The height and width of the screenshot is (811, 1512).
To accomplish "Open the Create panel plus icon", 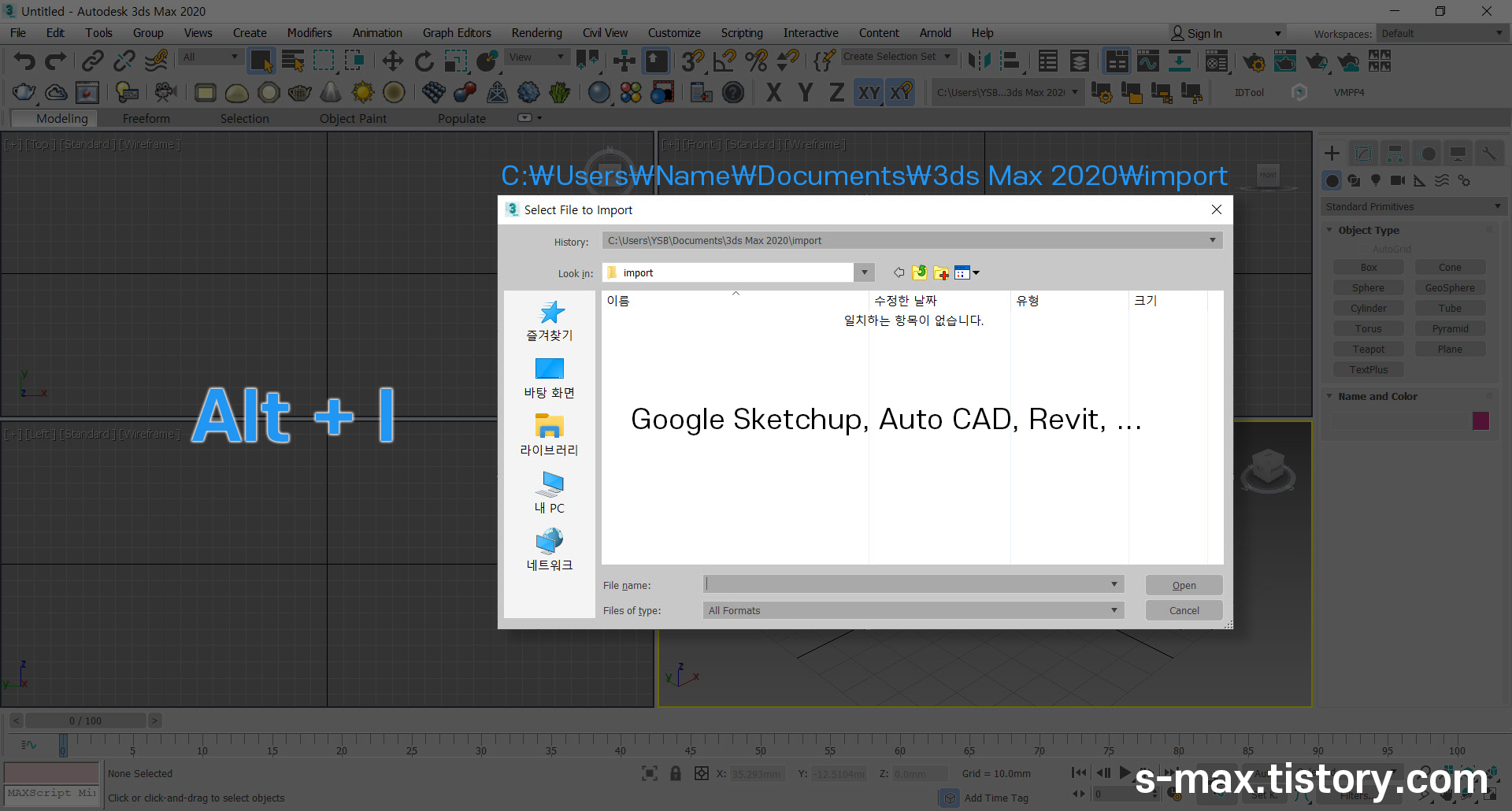I will 1332,154.
